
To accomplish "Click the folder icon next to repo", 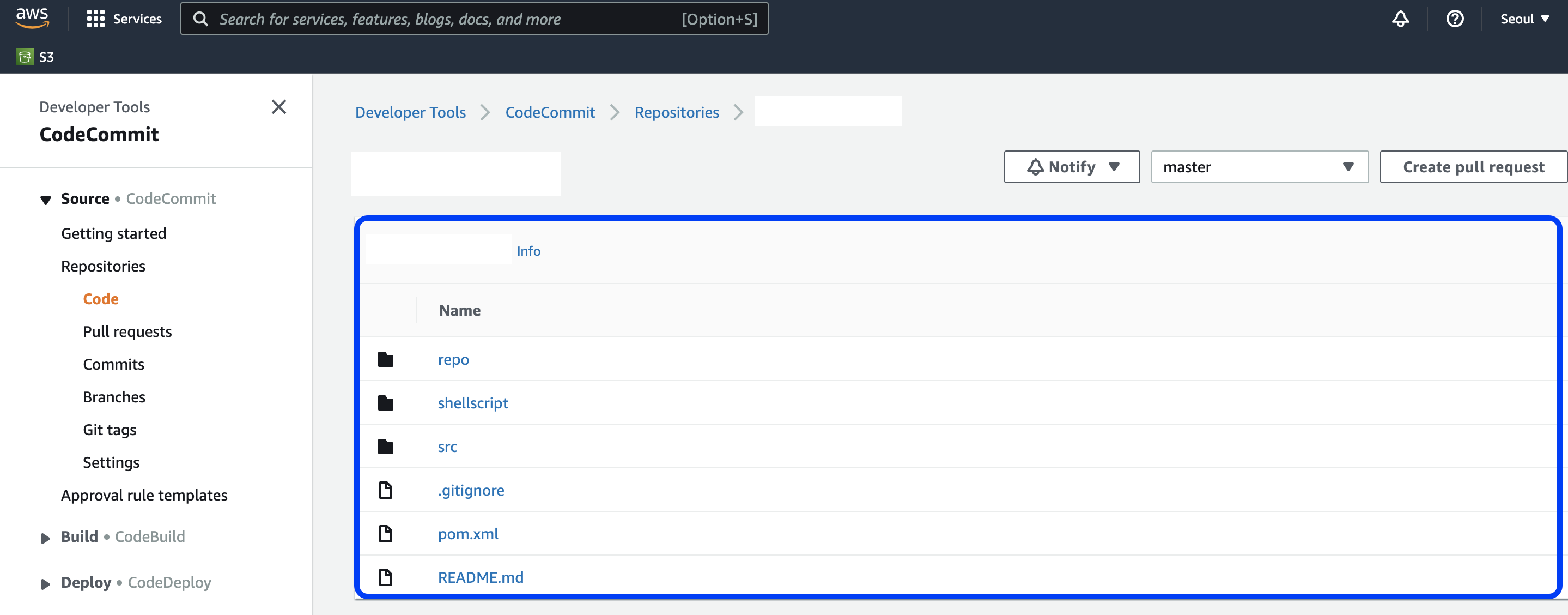I will coord(385,359).
